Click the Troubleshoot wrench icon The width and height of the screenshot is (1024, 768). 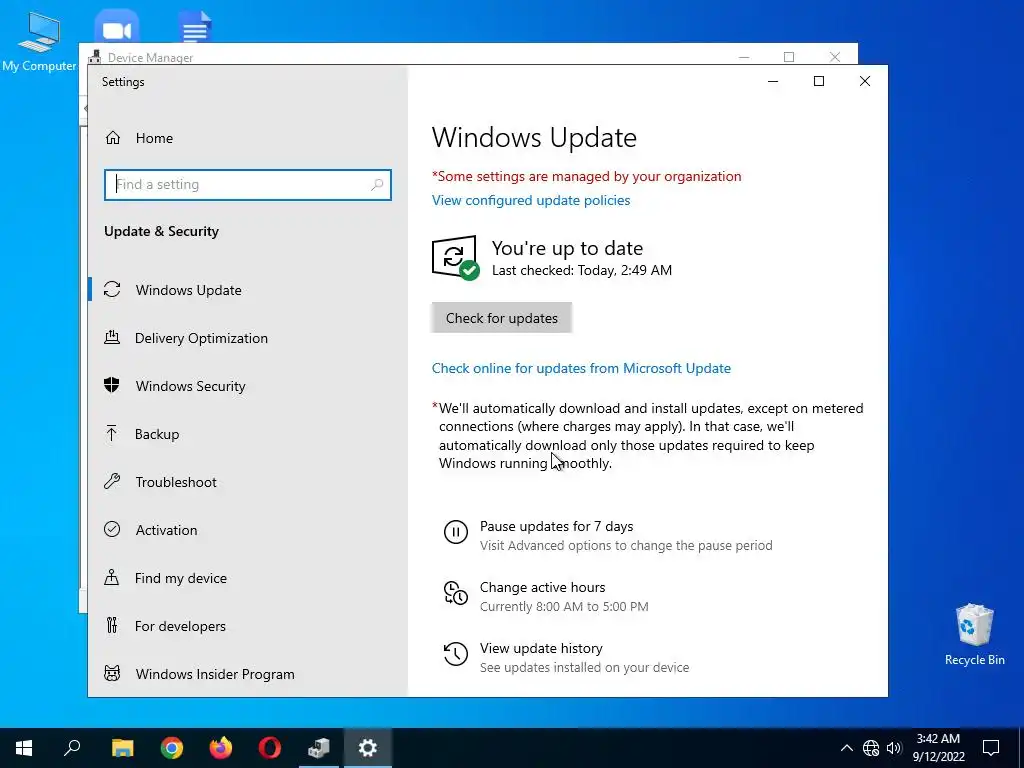(x=112, y=482)
